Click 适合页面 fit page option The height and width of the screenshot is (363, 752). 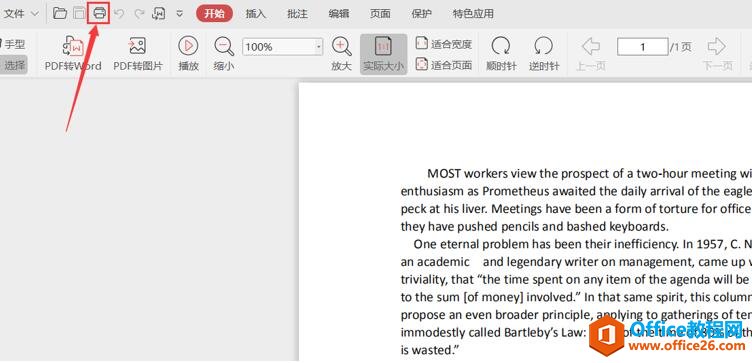coord(444,64)
